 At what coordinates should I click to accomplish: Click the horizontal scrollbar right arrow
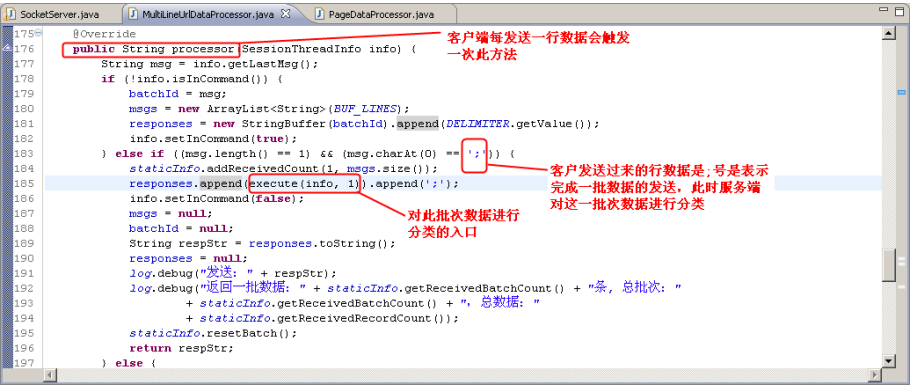875,375
